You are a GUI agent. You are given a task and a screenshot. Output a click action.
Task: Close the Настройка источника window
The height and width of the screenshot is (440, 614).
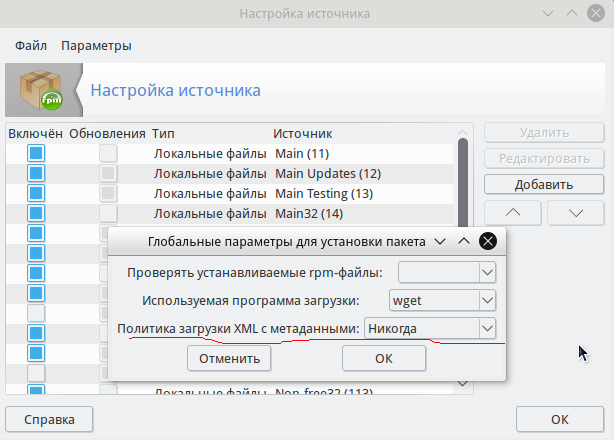596,13
